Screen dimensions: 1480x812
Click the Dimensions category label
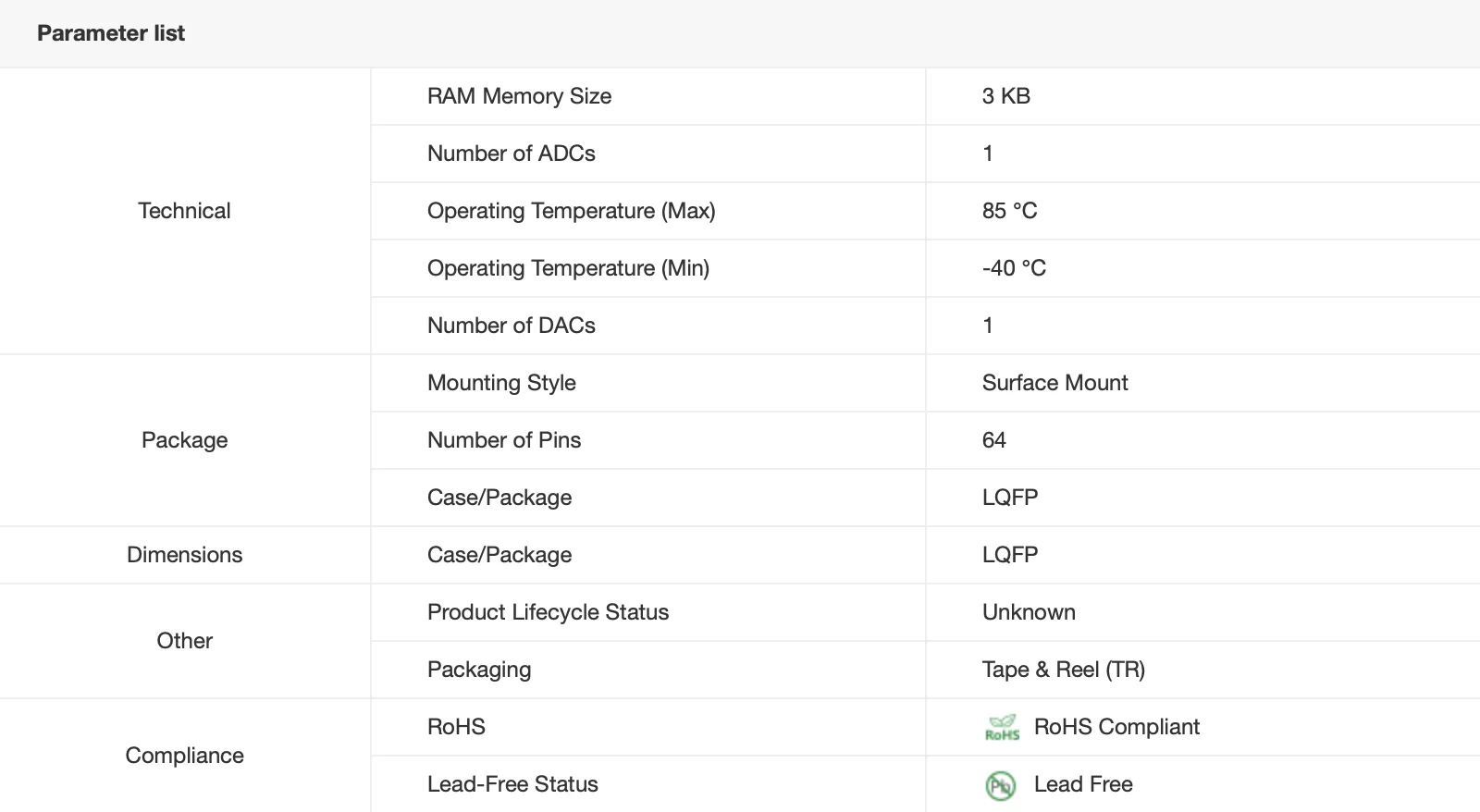[x=184, y=555]
